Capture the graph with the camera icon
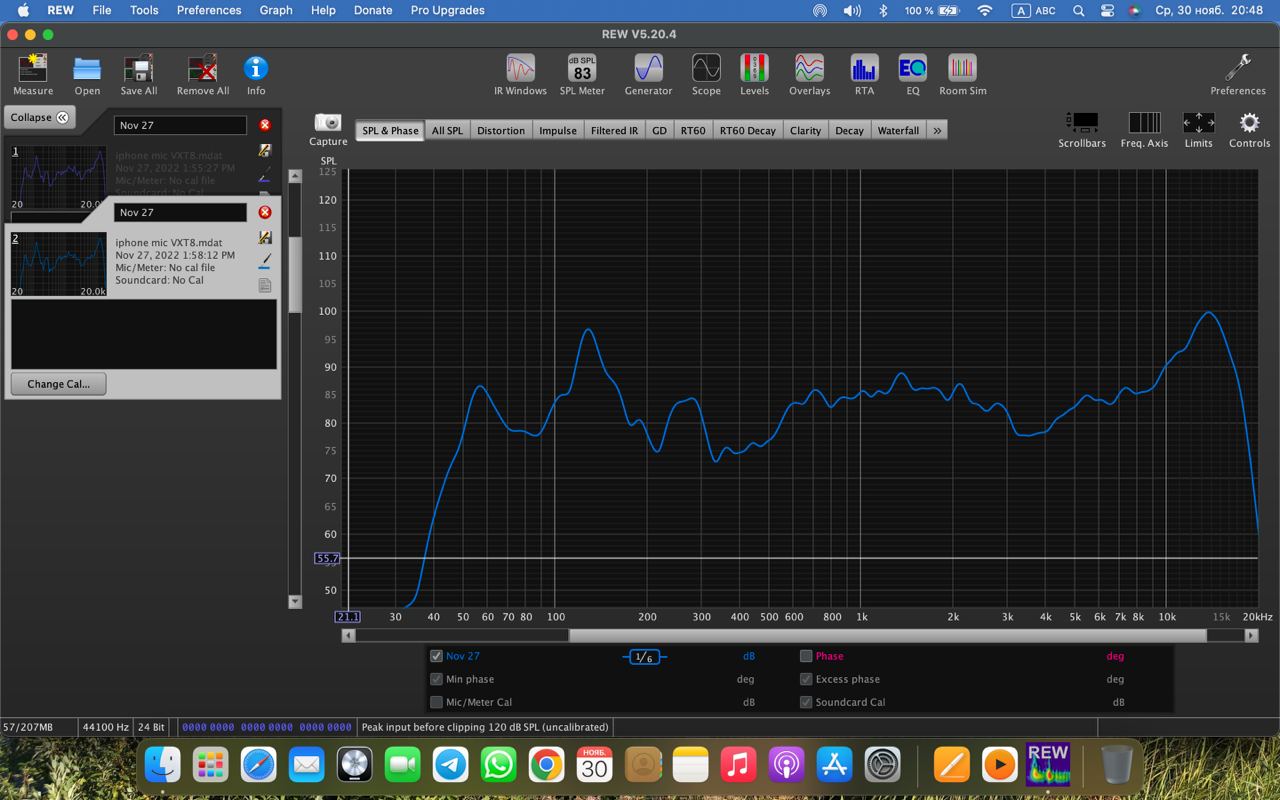Viewport: 1280px width, 800px height. click(328, 122)
